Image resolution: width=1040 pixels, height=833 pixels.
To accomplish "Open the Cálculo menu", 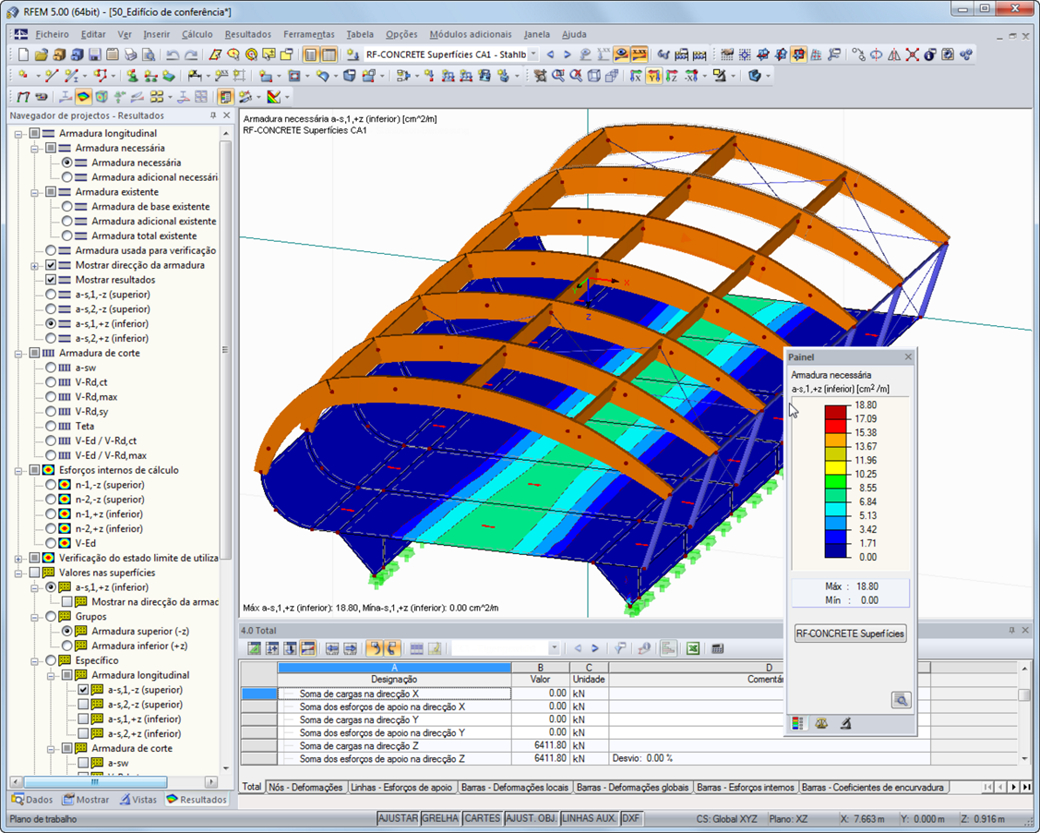I will [x=196, y=33].
